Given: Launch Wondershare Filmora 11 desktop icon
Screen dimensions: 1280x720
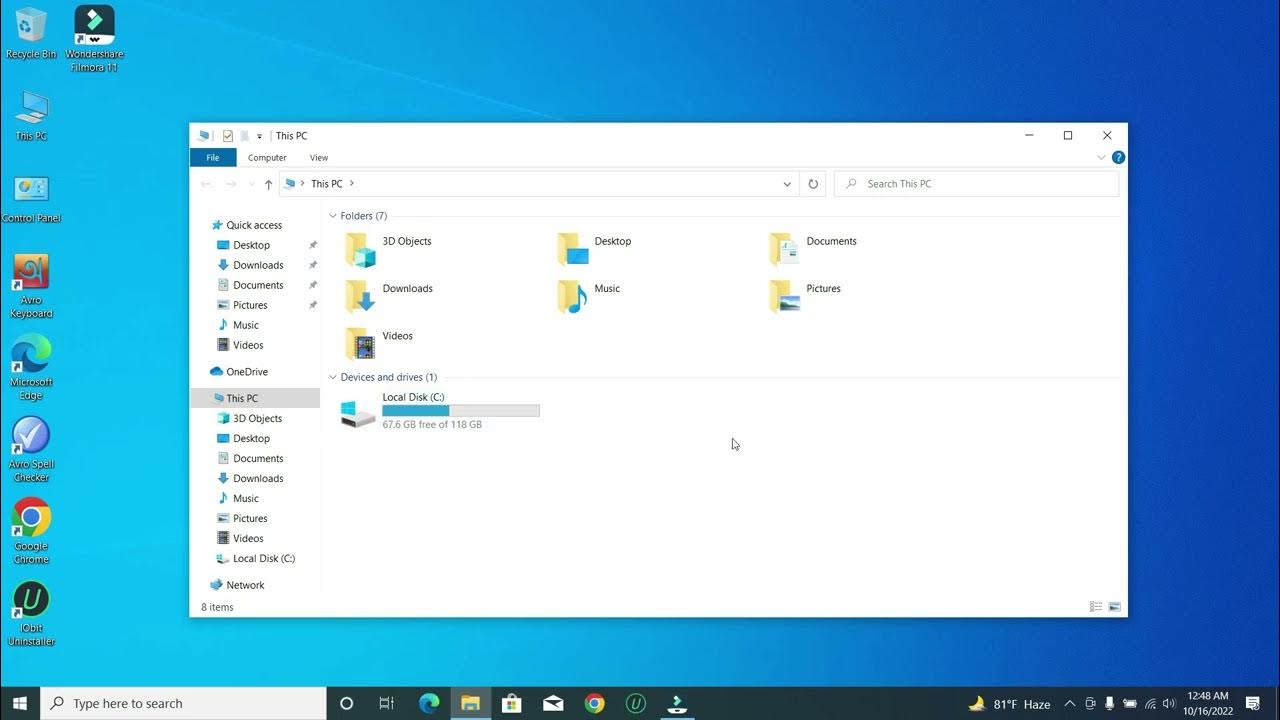Looking at the screenshot, I should point(94,38).
